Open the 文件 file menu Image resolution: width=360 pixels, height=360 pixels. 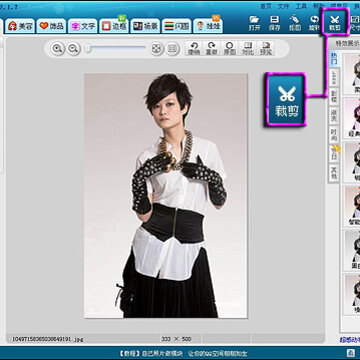pos(284,6)
